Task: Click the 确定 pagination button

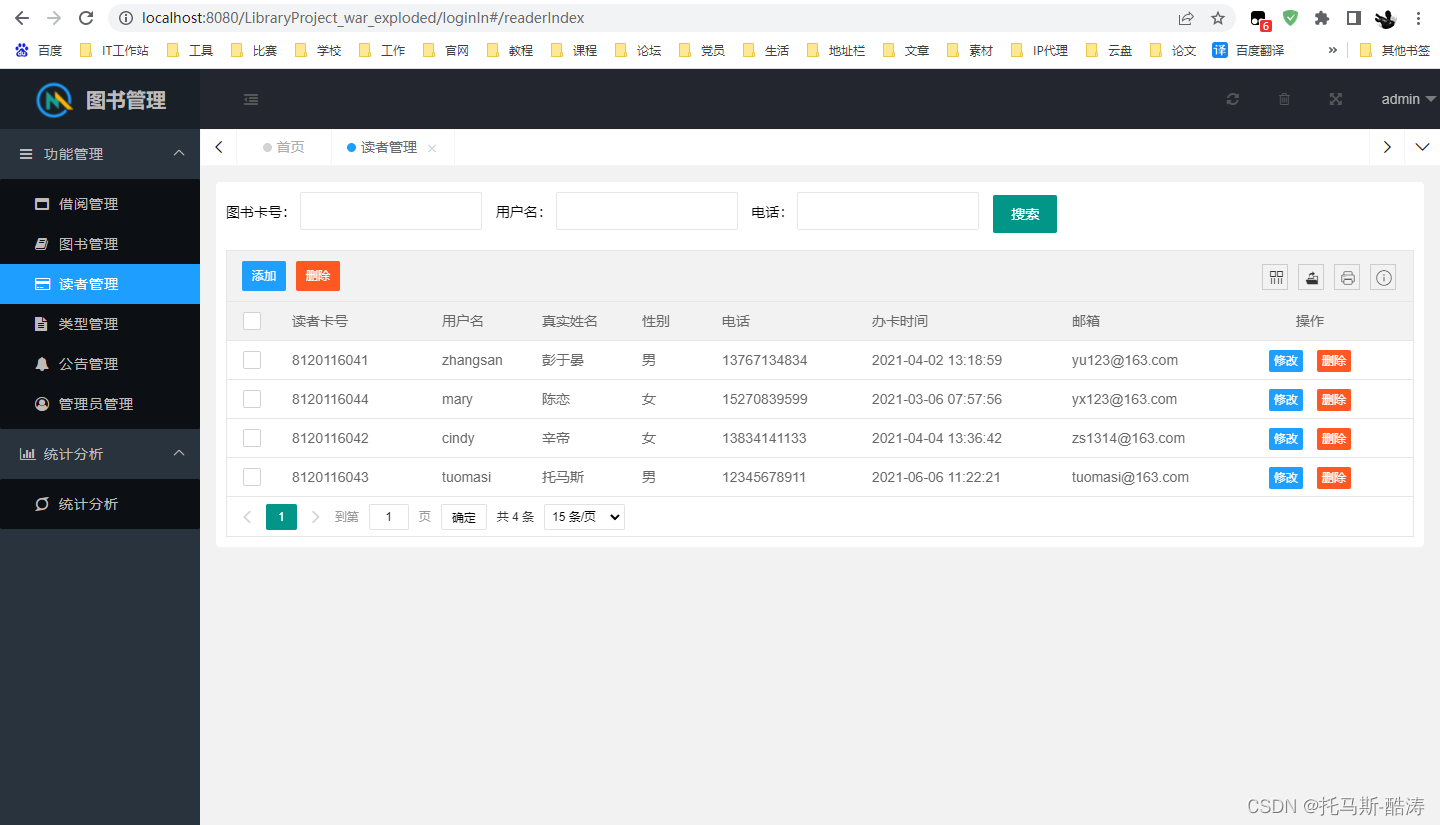Action: click(464, 517)
